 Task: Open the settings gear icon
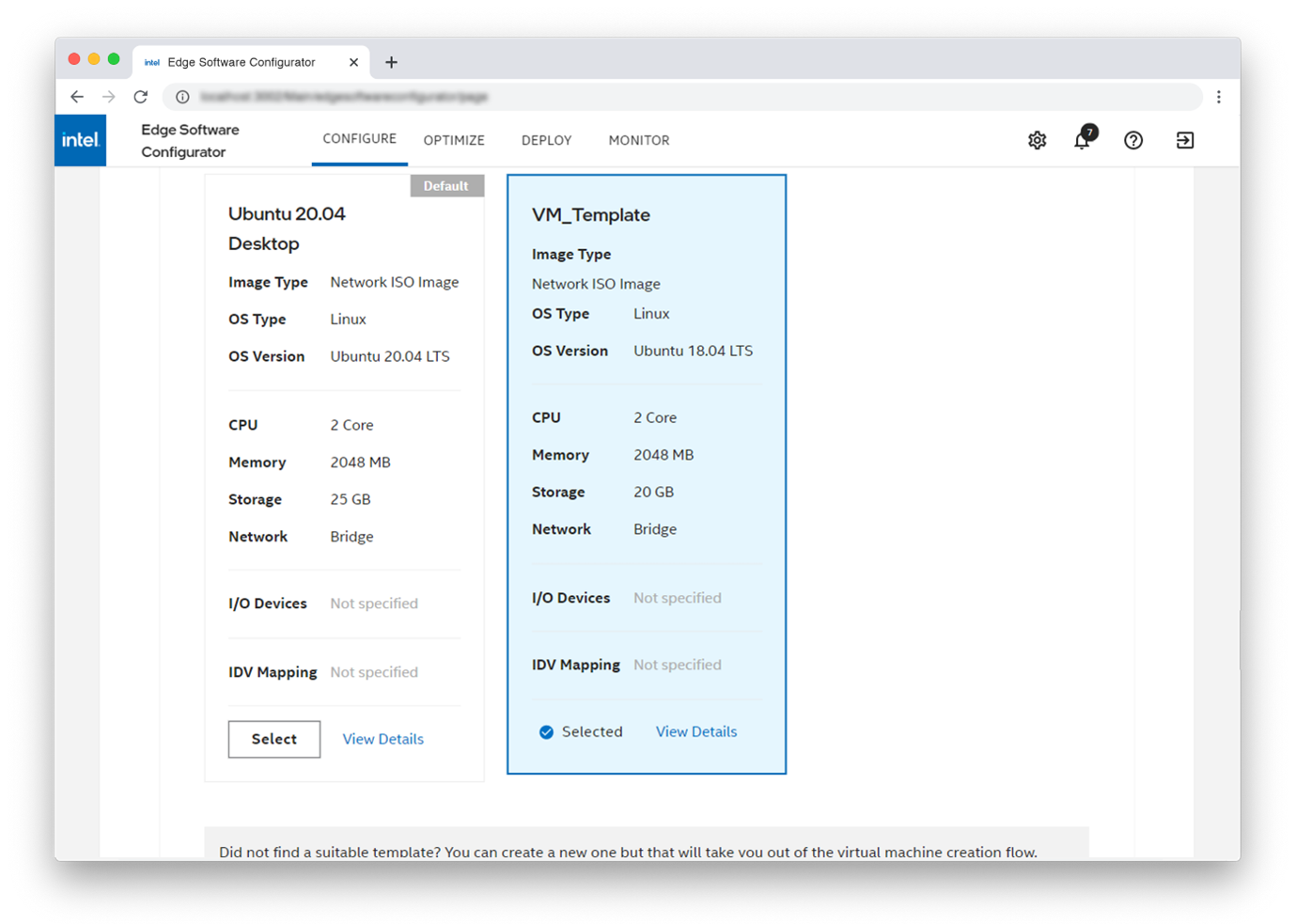tap(1037, 139)
